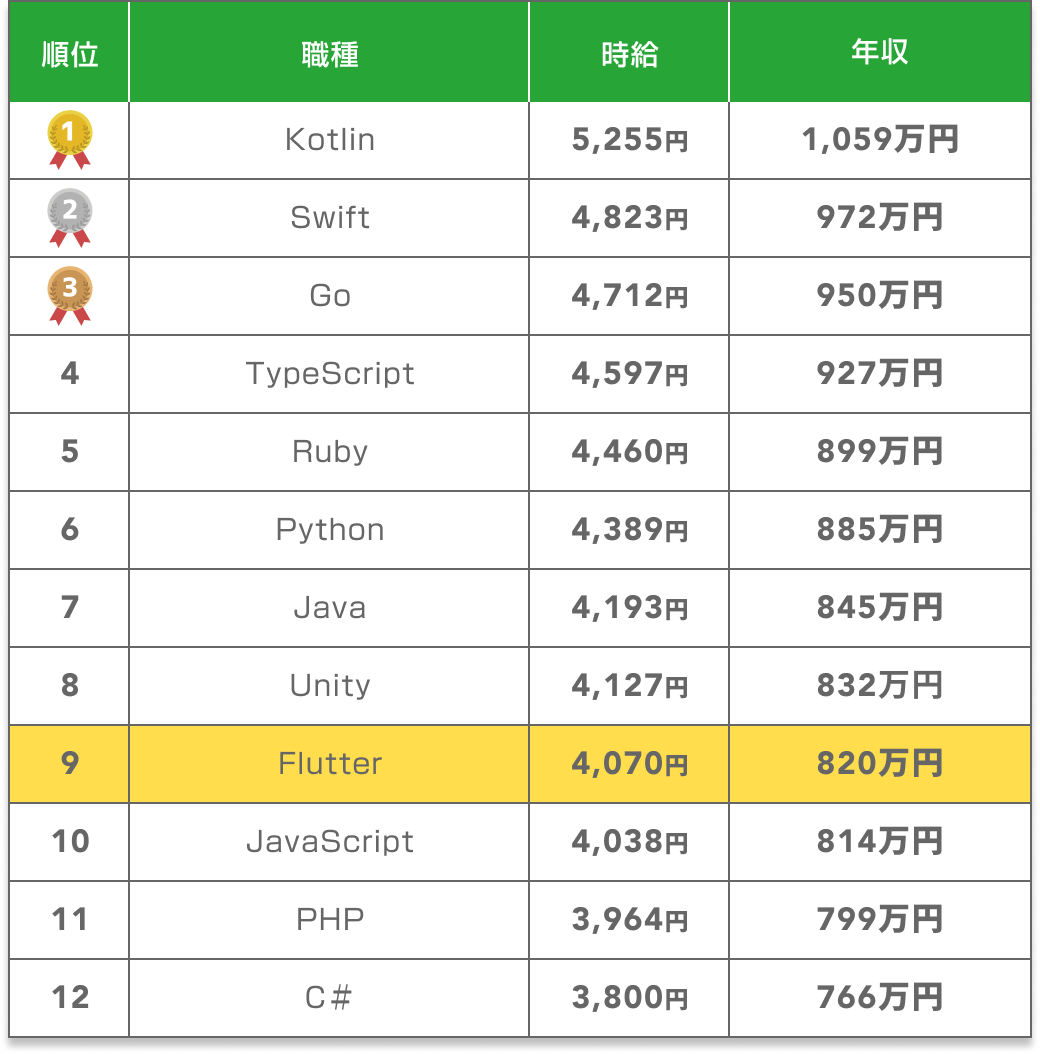1040x1054 pixels.
Task: Select the Kotlin row name
Action: coord(330,140)
